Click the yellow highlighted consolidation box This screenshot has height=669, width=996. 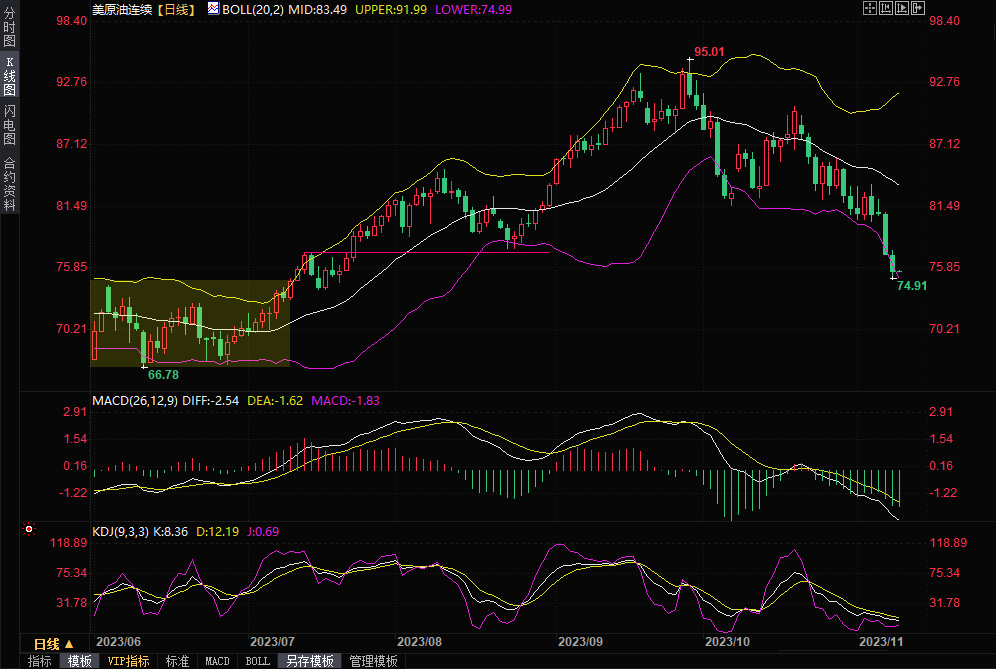pyautogui.click(x=190, y=322)
